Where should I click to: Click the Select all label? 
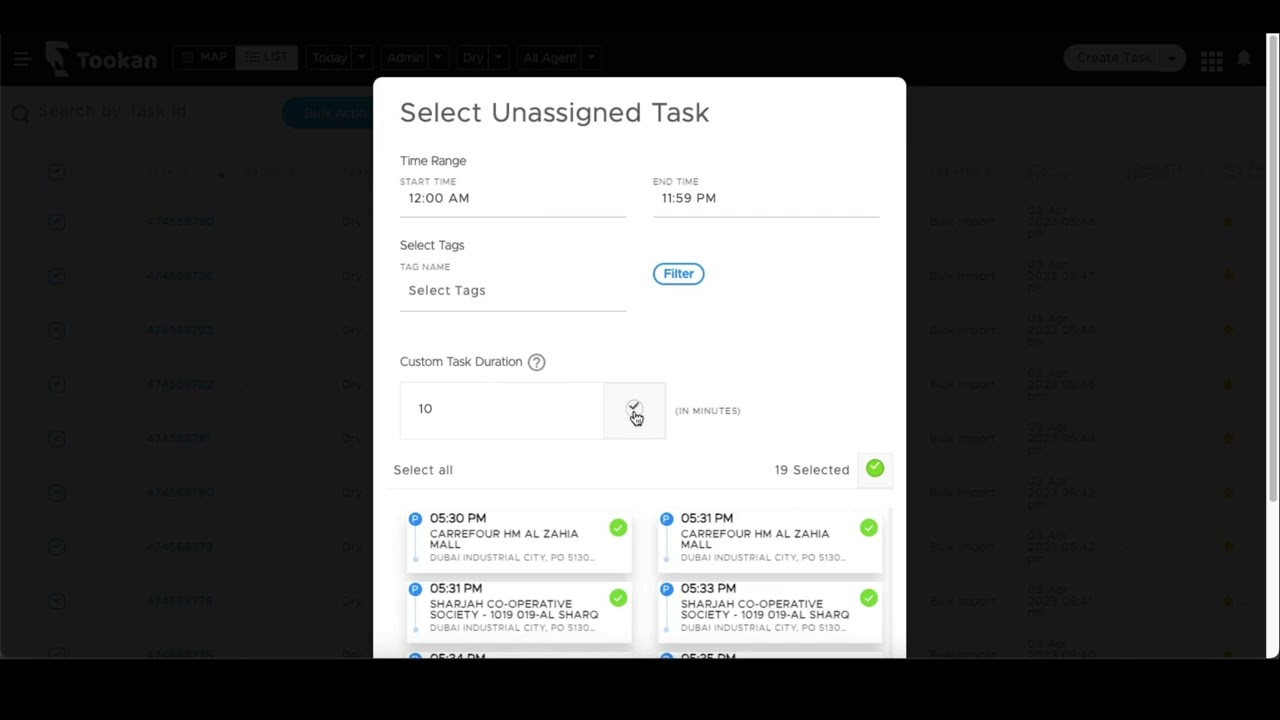pyautogui.click(x=423, y=470)
